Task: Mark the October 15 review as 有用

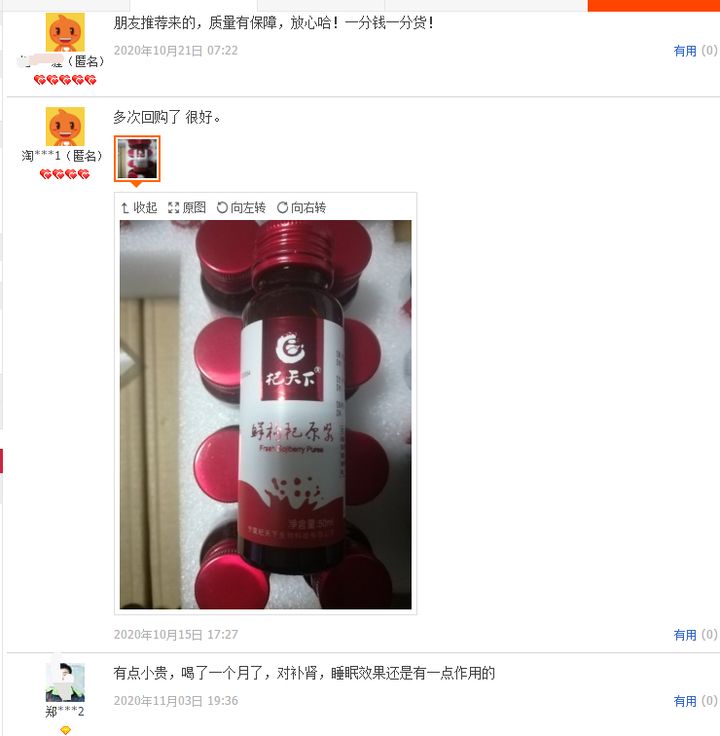Action: click(x=685, y=635)
